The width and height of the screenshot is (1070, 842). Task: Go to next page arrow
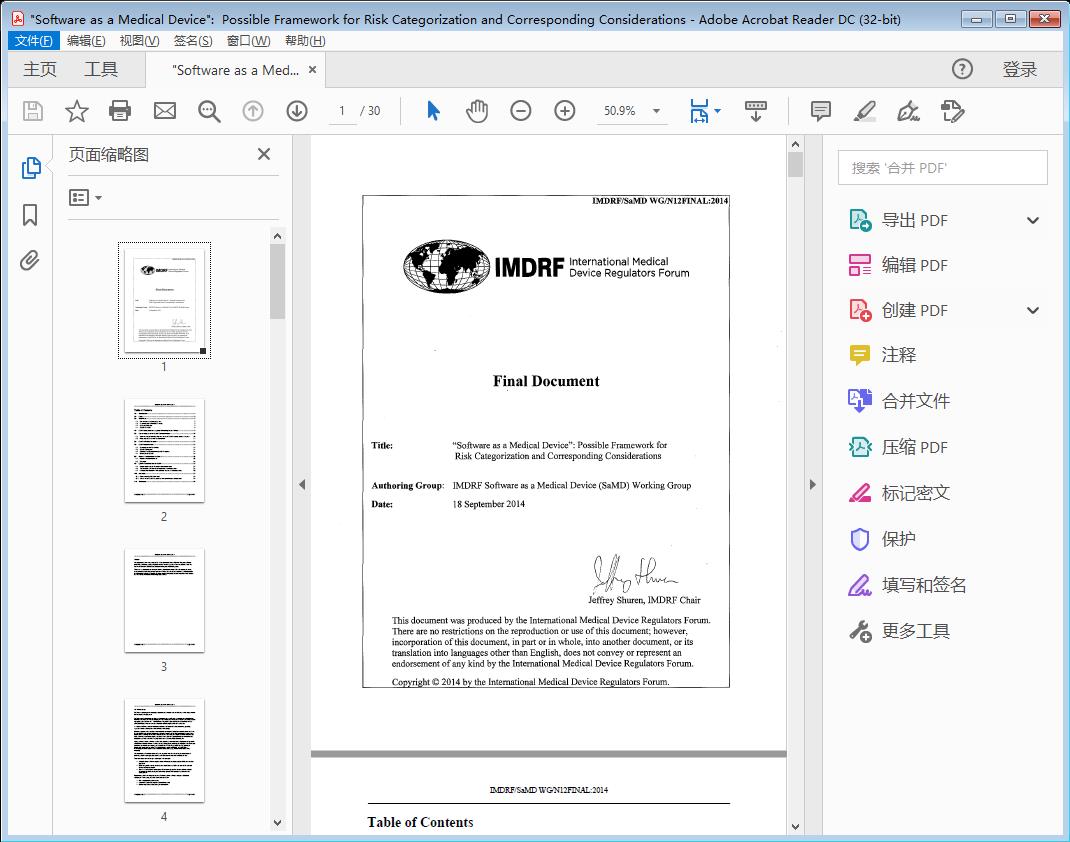(297, 111)
